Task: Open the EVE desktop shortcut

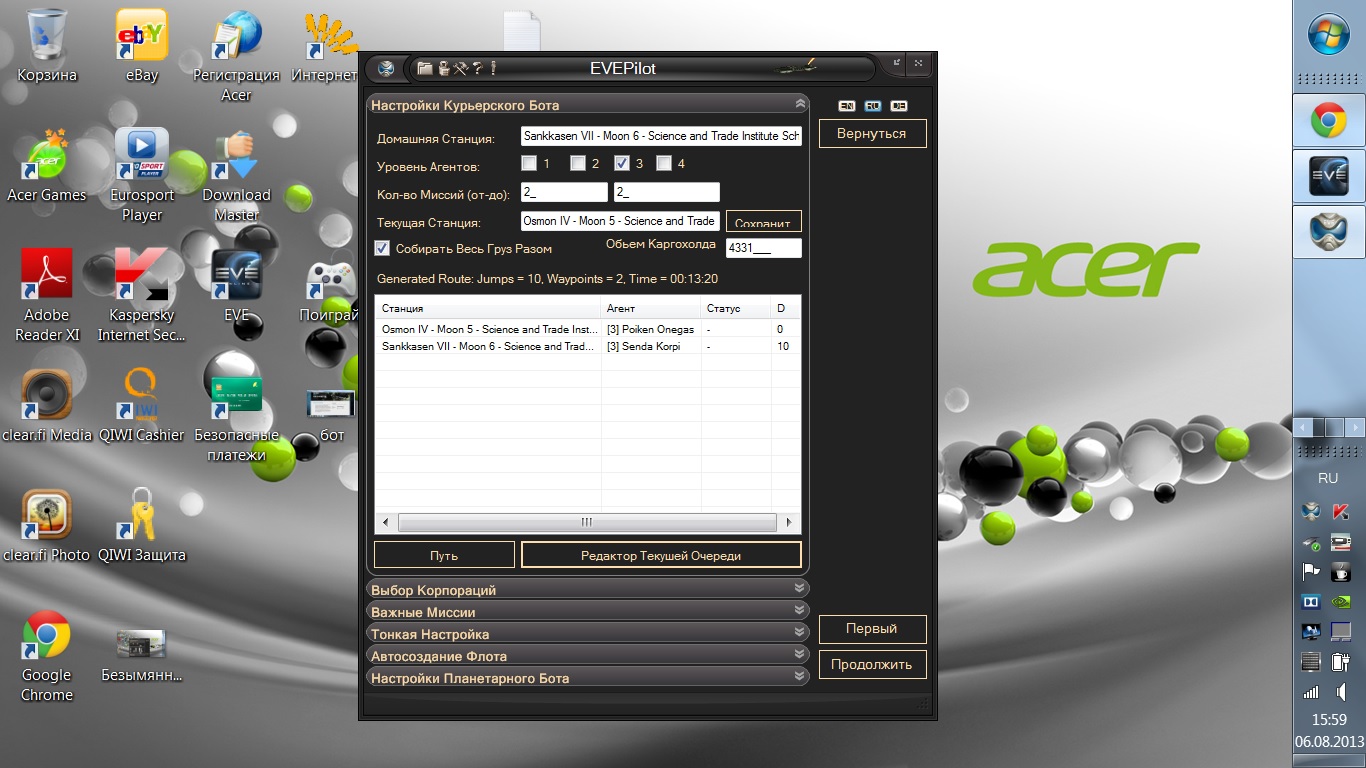Action: (236, 285)
